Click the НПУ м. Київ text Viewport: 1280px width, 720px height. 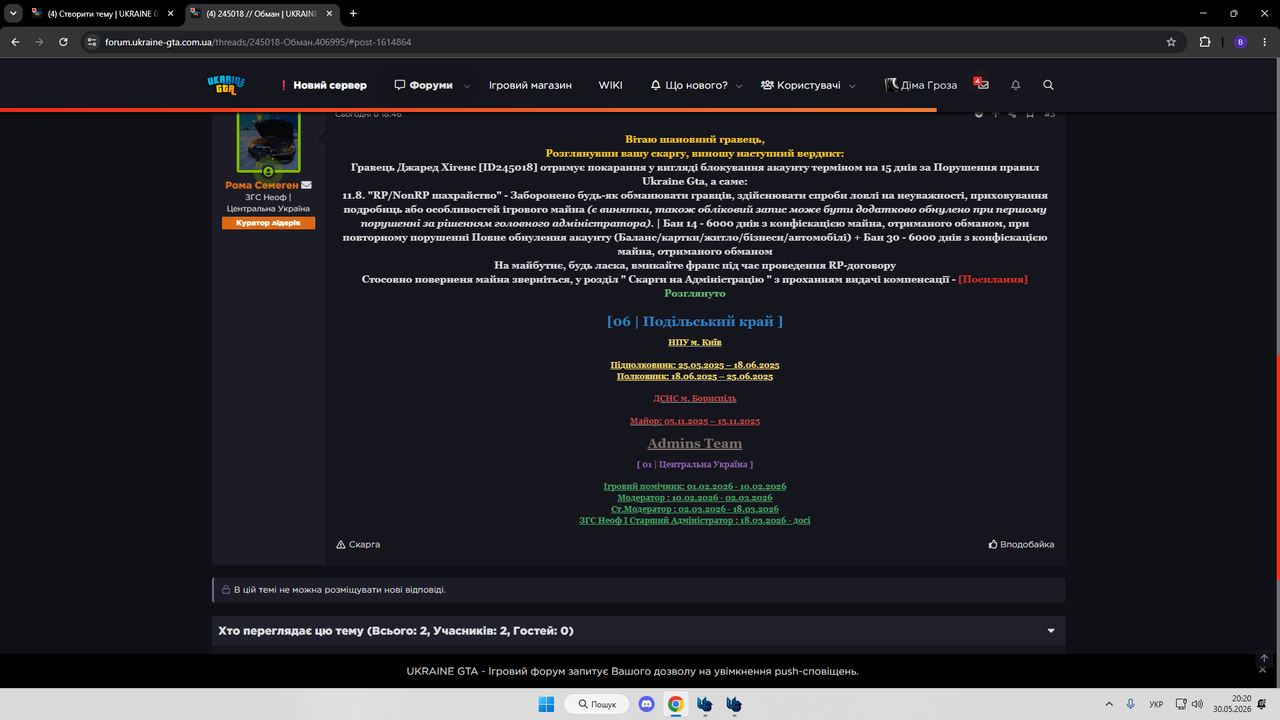tap(695, 342)
